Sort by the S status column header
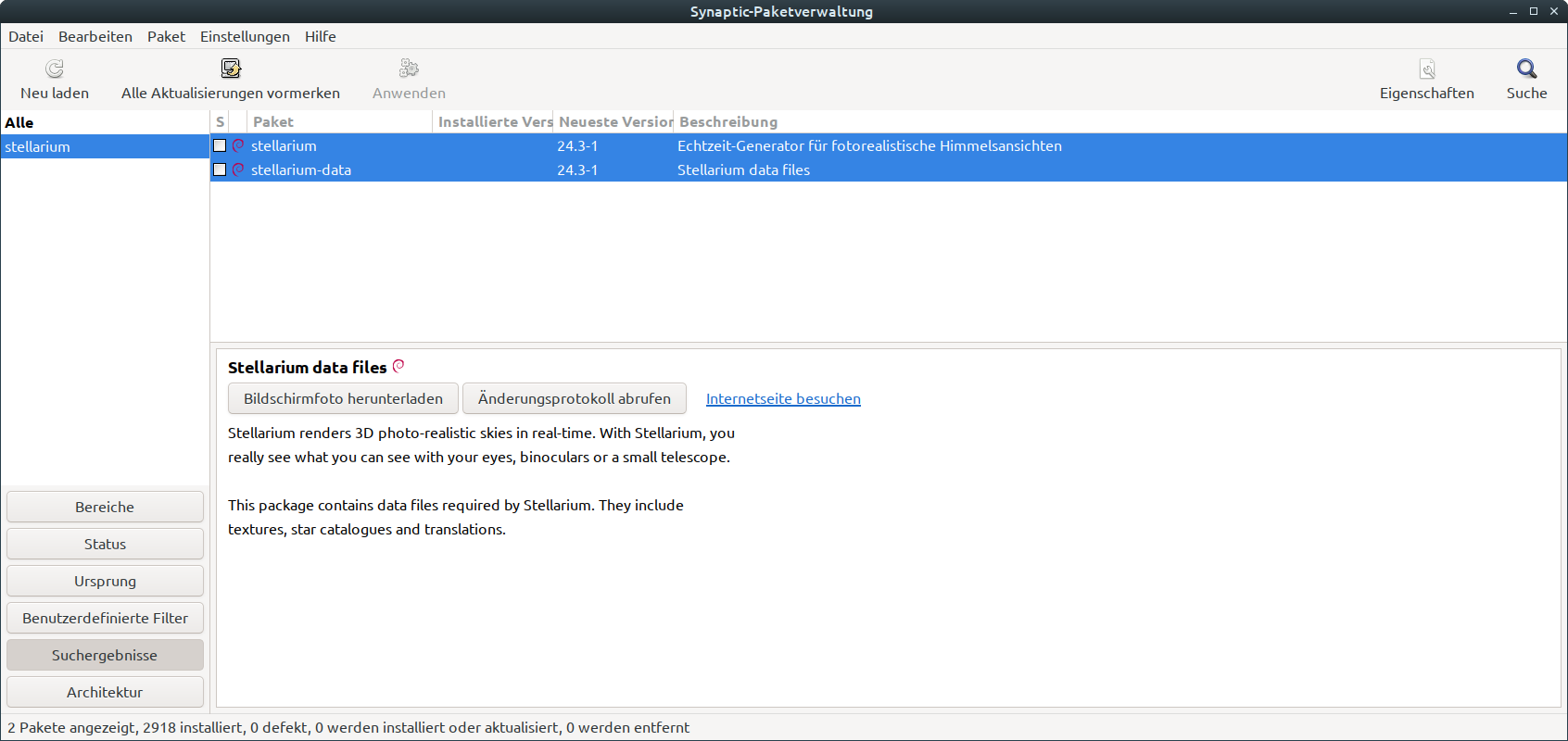This screenshot has width=1568, height=741. point(220,121)
